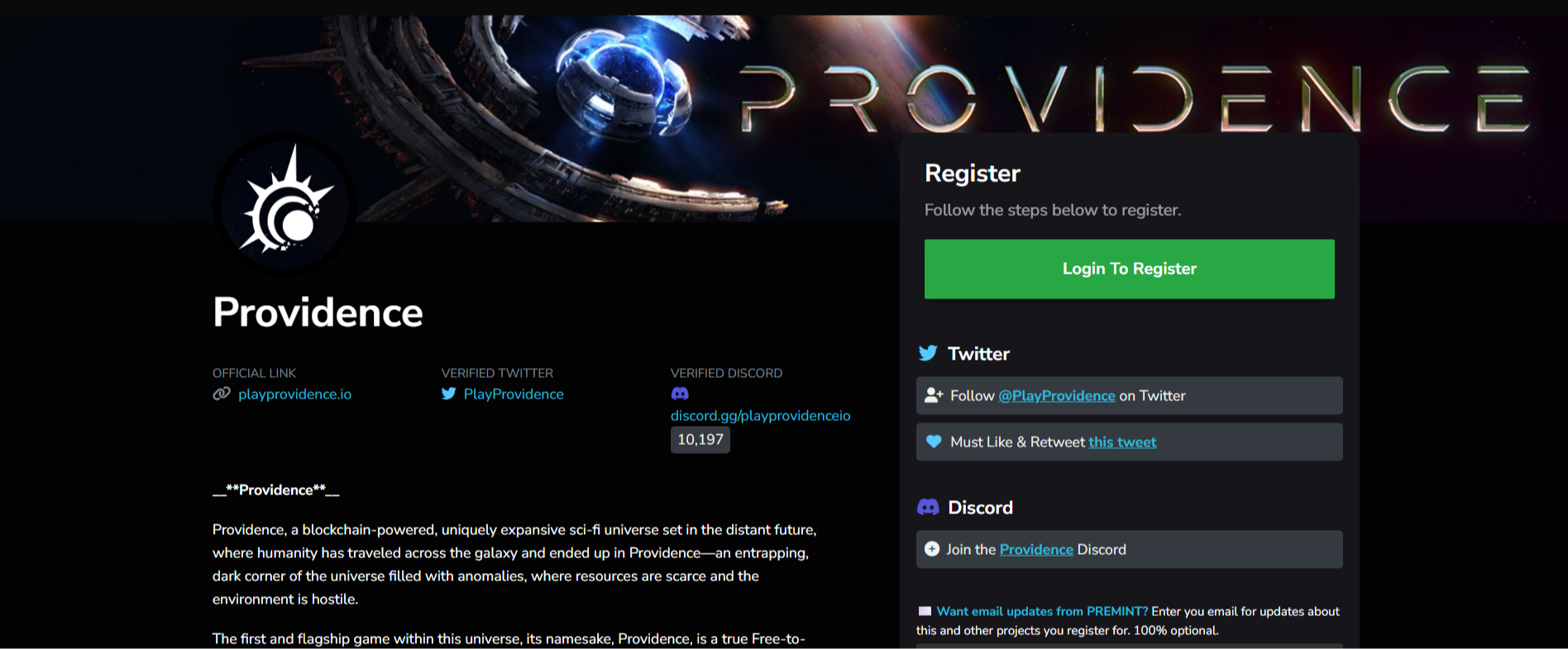
Task: Open the Providence Discord link in Join row
Action: (1036, 550)
